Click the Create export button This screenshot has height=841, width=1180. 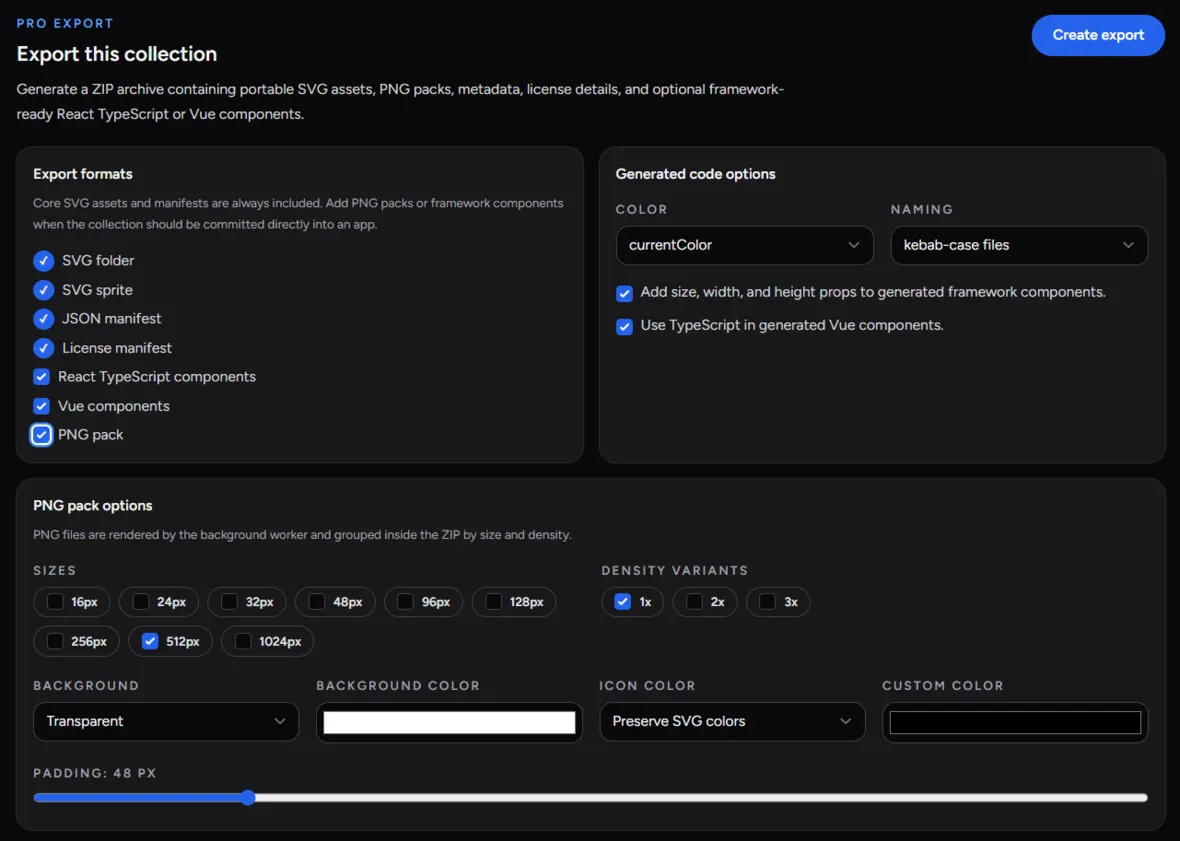pyautogui.click(x=1097, y=35)
